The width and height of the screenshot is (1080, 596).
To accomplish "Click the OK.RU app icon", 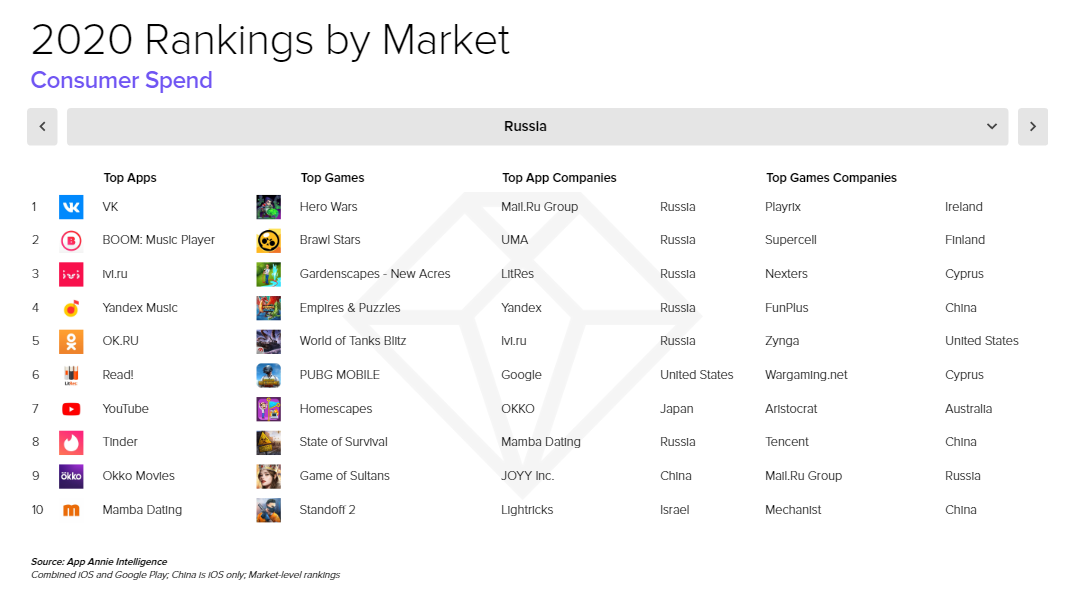I will pyautogui.click(x=71, y=341).
